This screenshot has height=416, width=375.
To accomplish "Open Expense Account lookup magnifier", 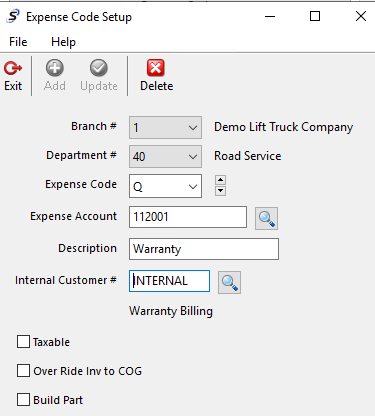I will [266, 218].
